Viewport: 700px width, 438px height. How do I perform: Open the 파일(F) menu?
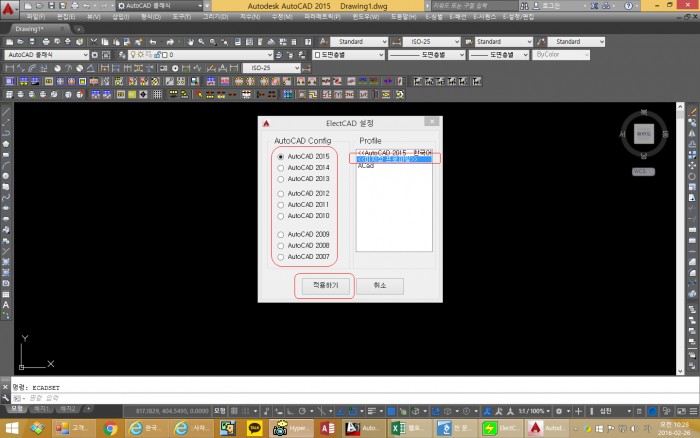pos(35,17)
